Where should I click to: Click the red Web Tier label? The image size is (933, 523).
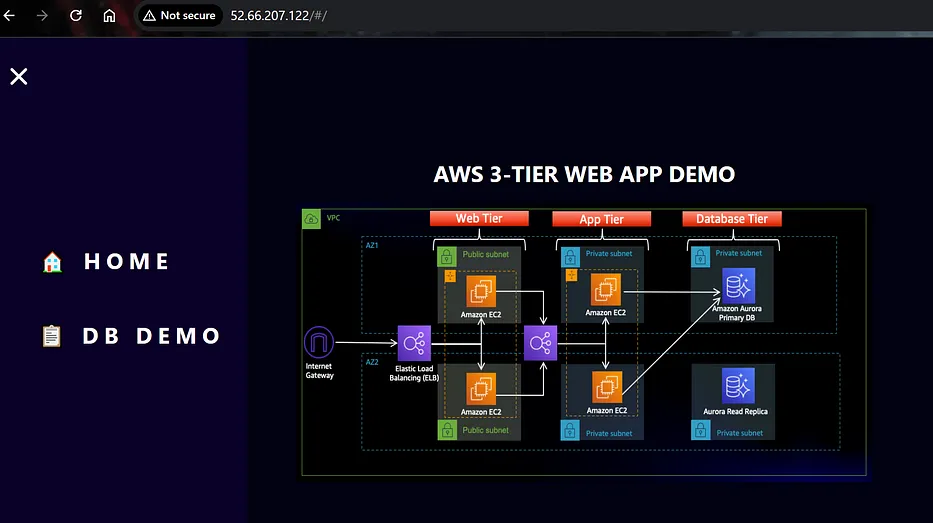pyautogui.click(x=479, y=218)
